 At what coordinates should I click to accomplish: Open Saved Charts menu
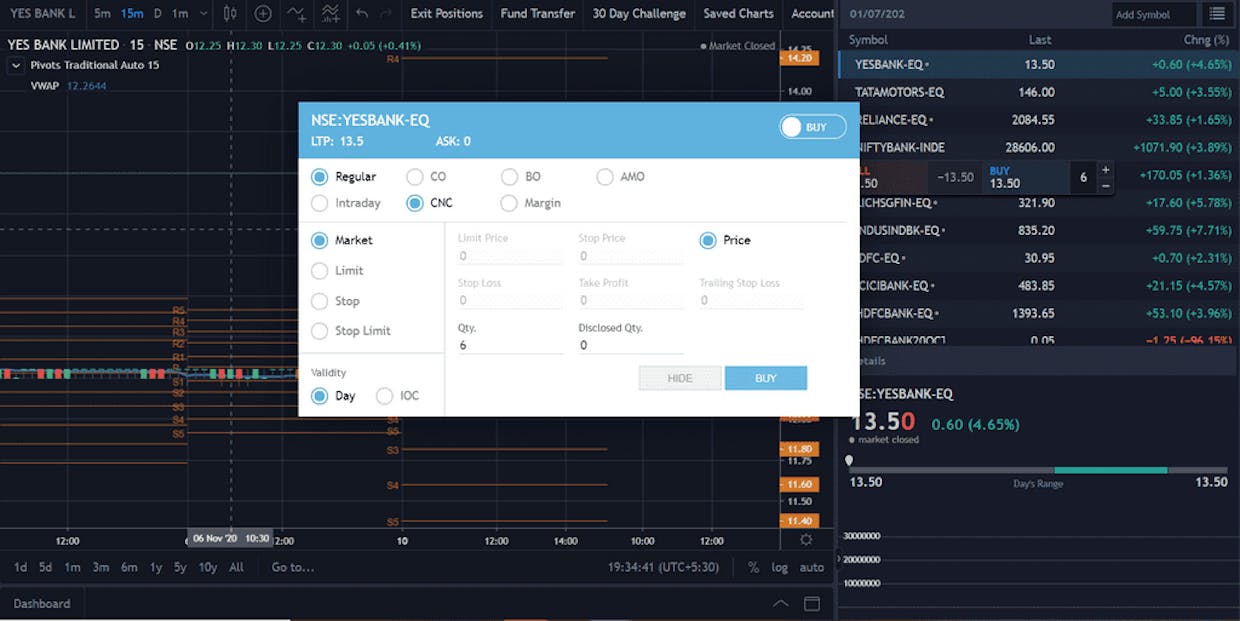(738, 14)
